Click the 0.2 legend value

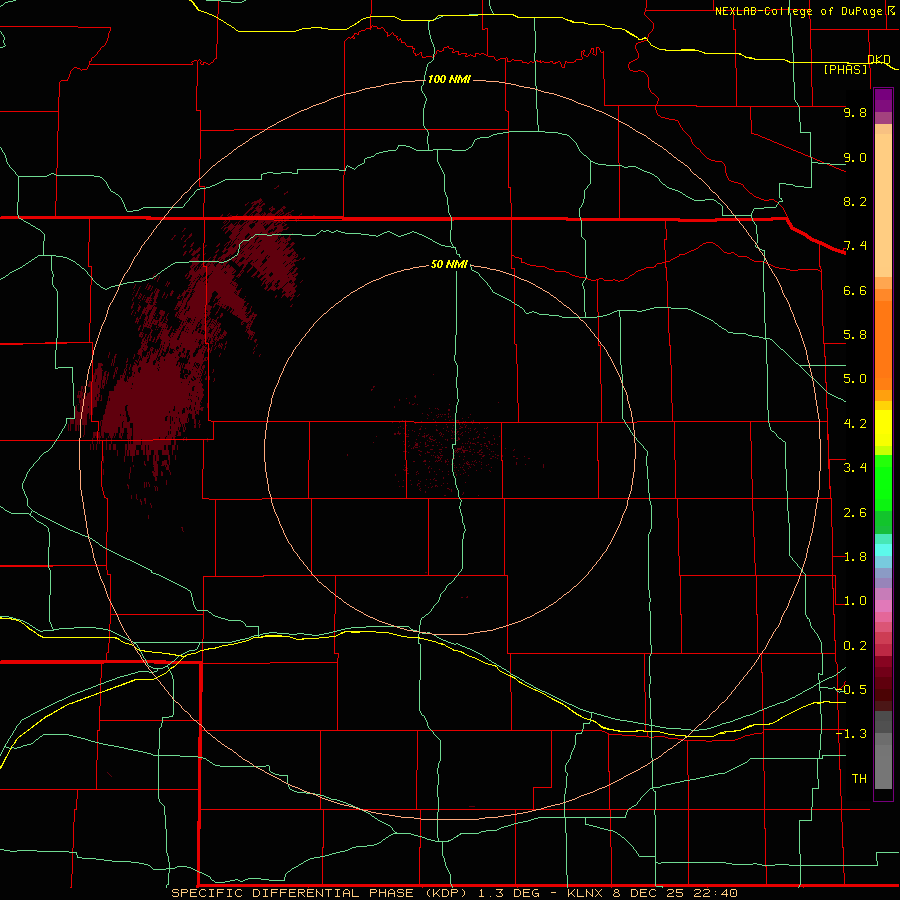click(x=855, y=646)
